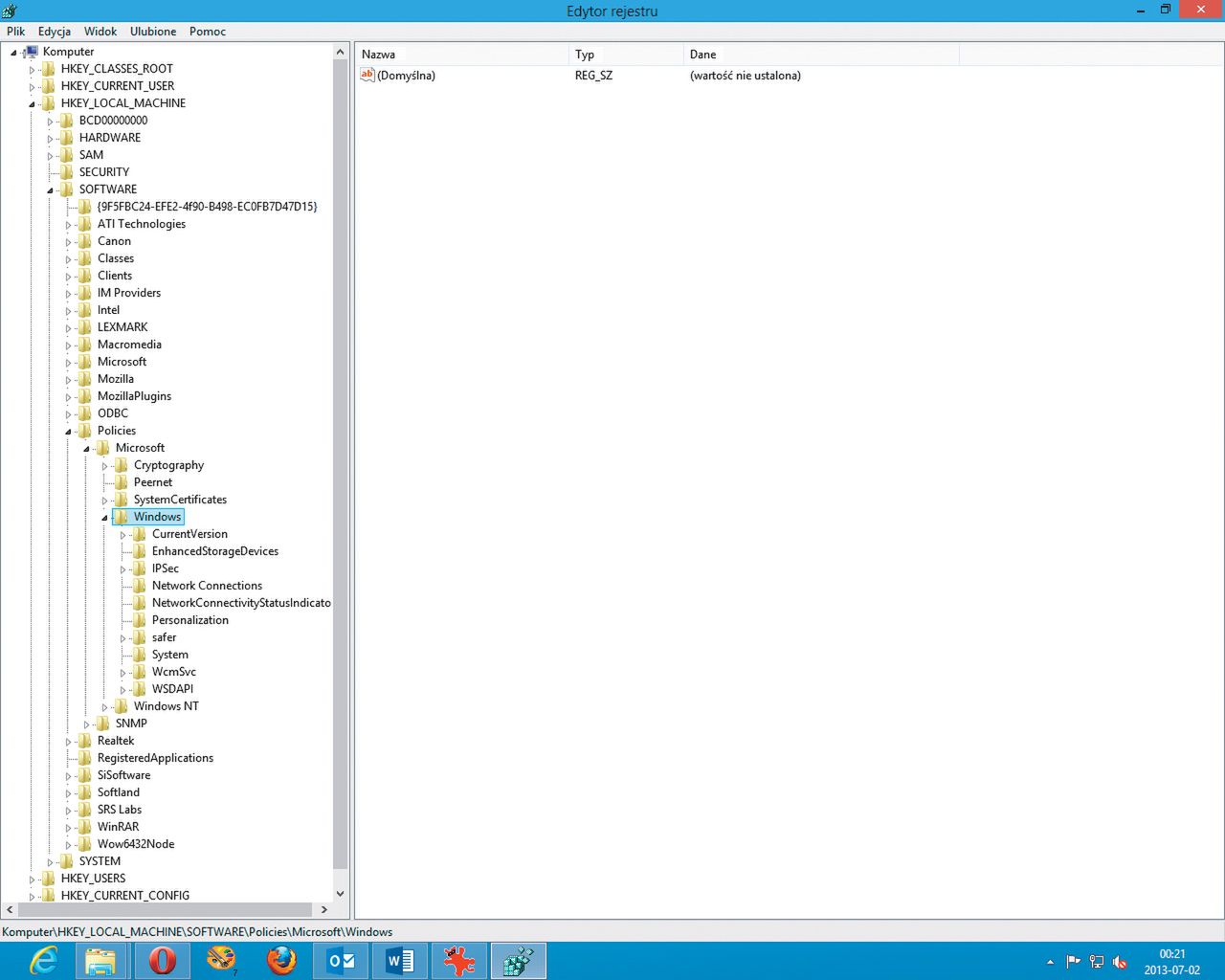
Task: Open Outlook from the taskbar
Action: [x=341, y=961]
